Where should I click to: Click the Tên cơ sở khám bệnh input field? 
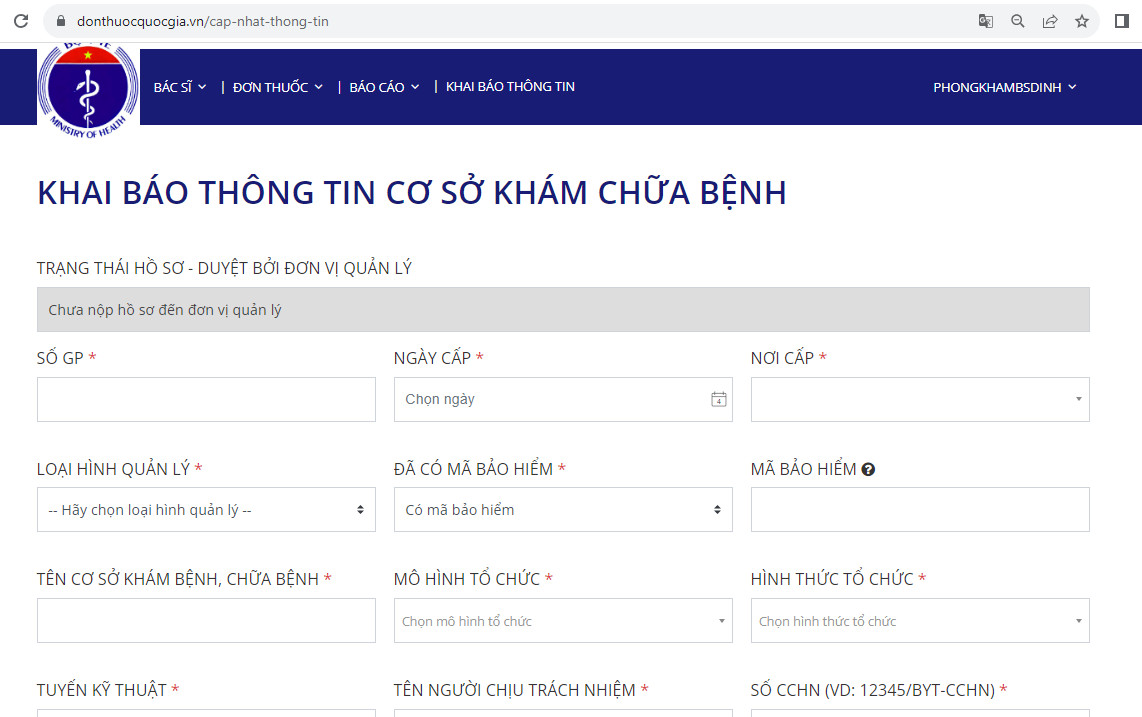pos(206,621)
